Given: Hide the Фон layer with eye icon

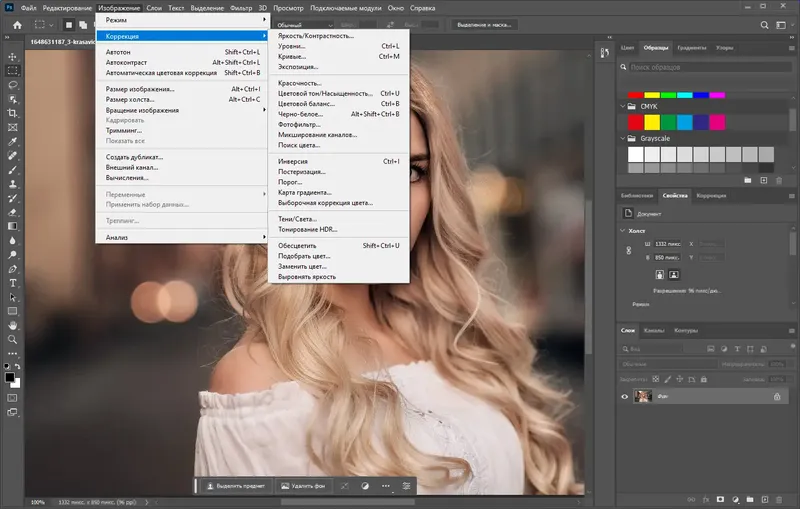Looking at the screenshot, I should 625,397.
